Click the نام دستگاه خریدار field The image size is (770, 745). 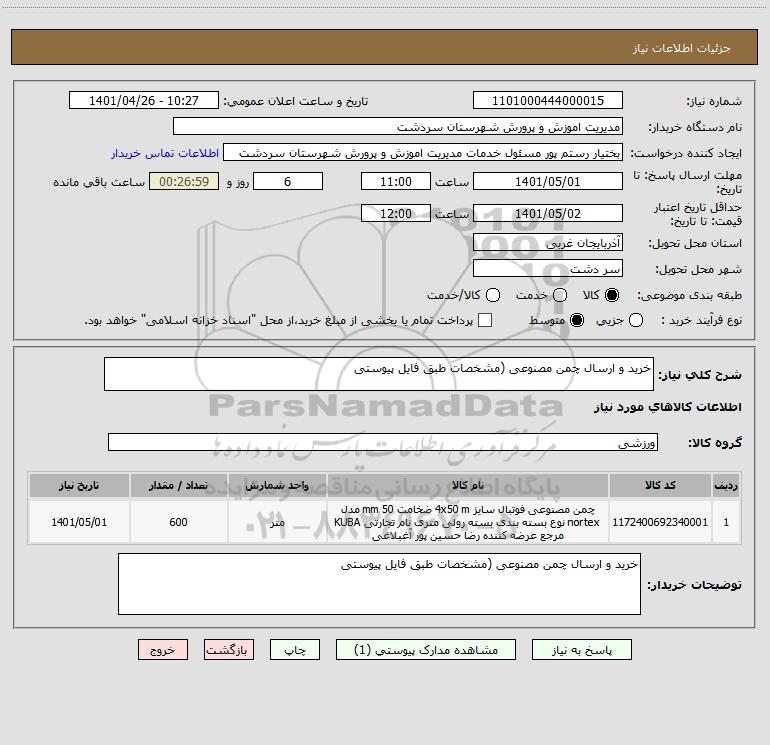[398, 126]
